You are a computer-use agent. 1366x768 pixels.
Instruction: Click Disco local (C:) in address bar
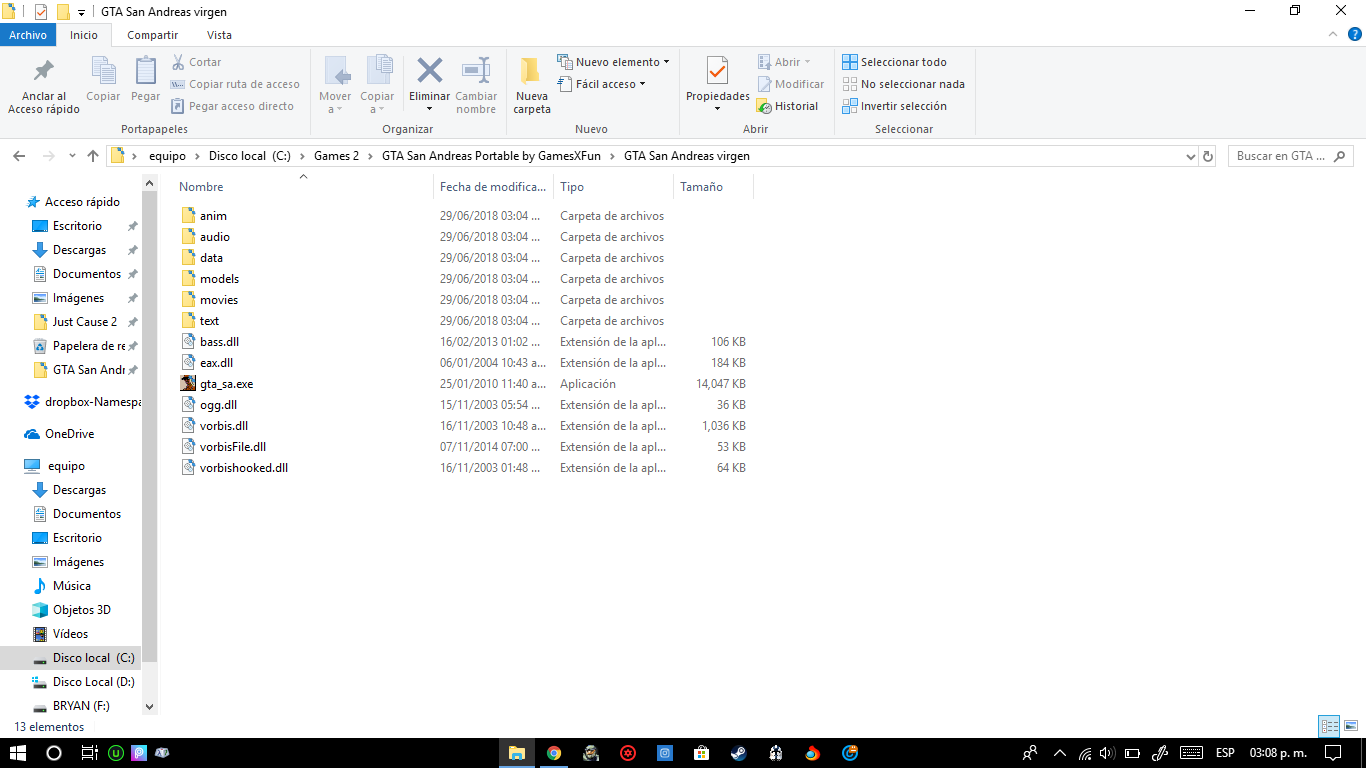click(250, 156)
